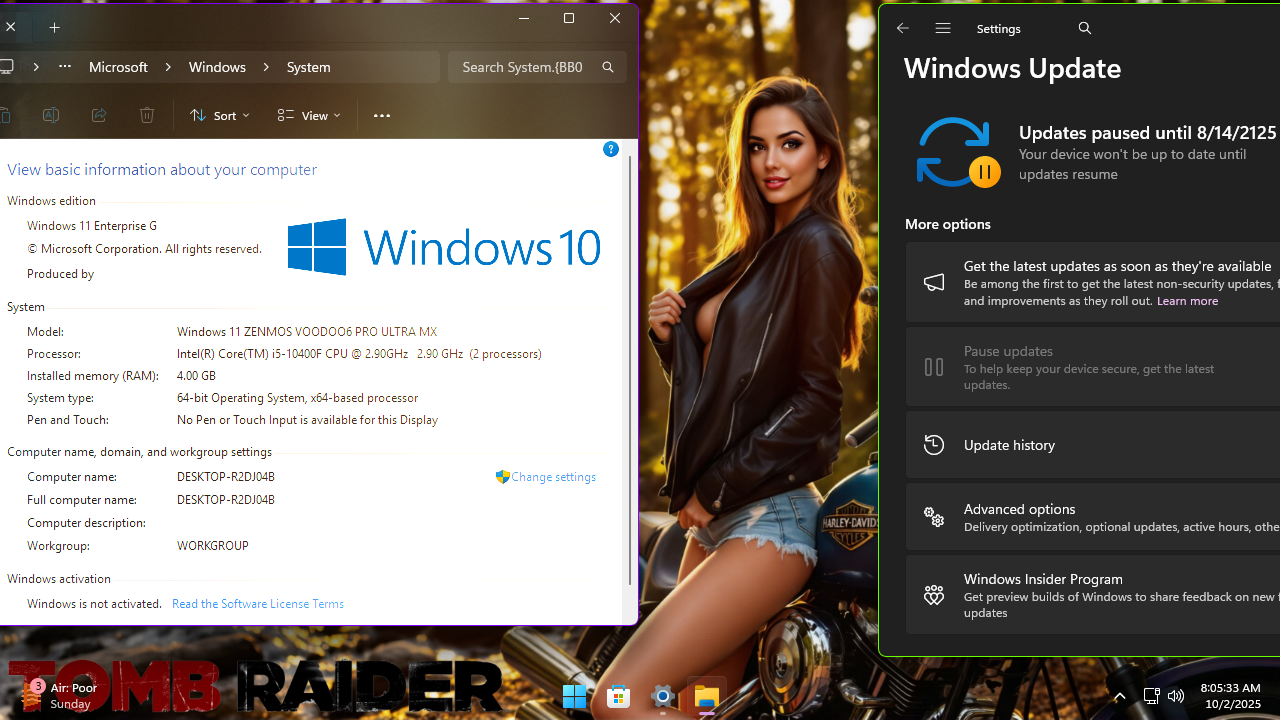Click the gears icon for Advanced options

pyautogui.click(x=934, y=517)
